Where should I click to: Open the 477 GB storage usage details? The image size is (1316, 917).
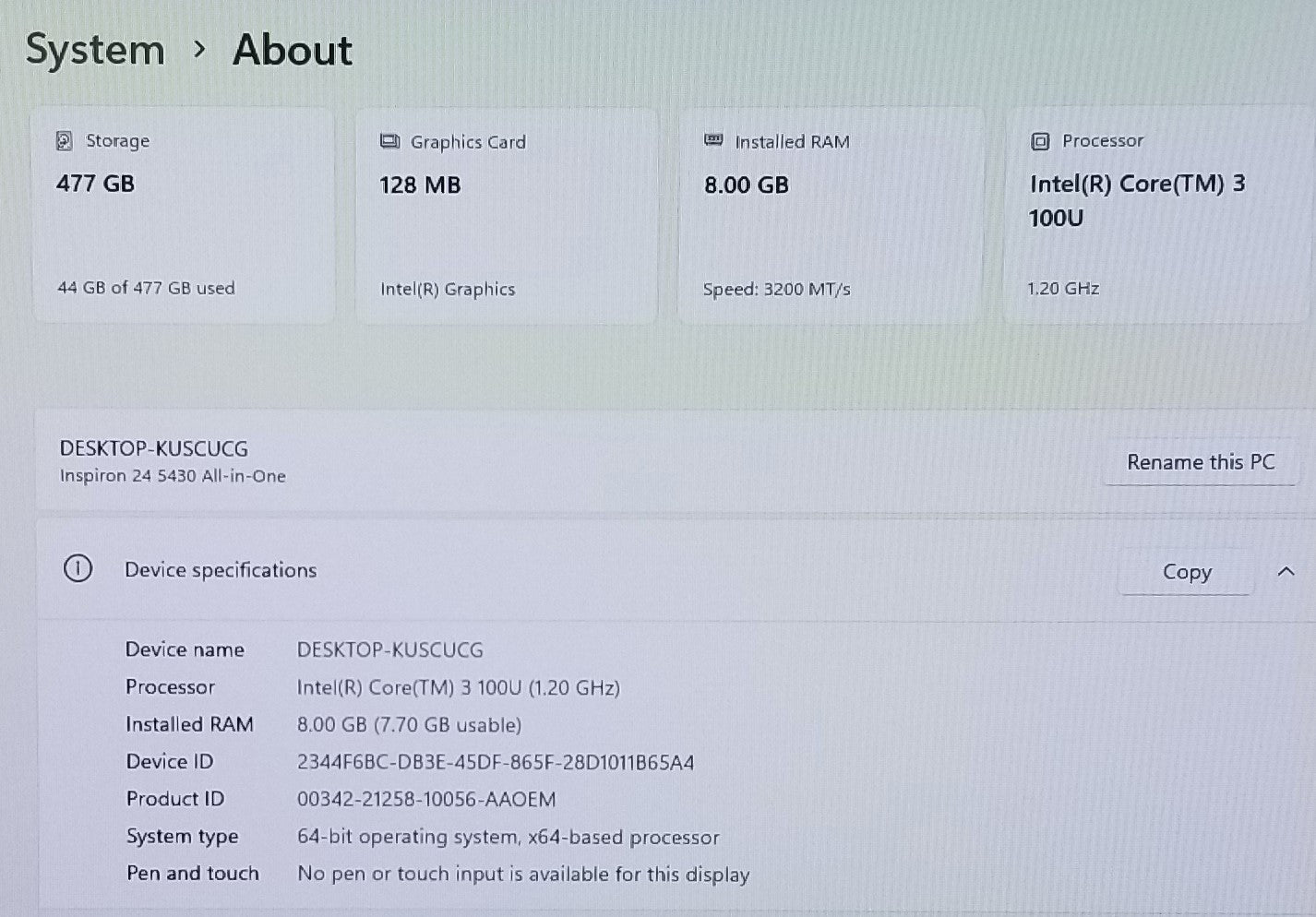coord(95,184)
